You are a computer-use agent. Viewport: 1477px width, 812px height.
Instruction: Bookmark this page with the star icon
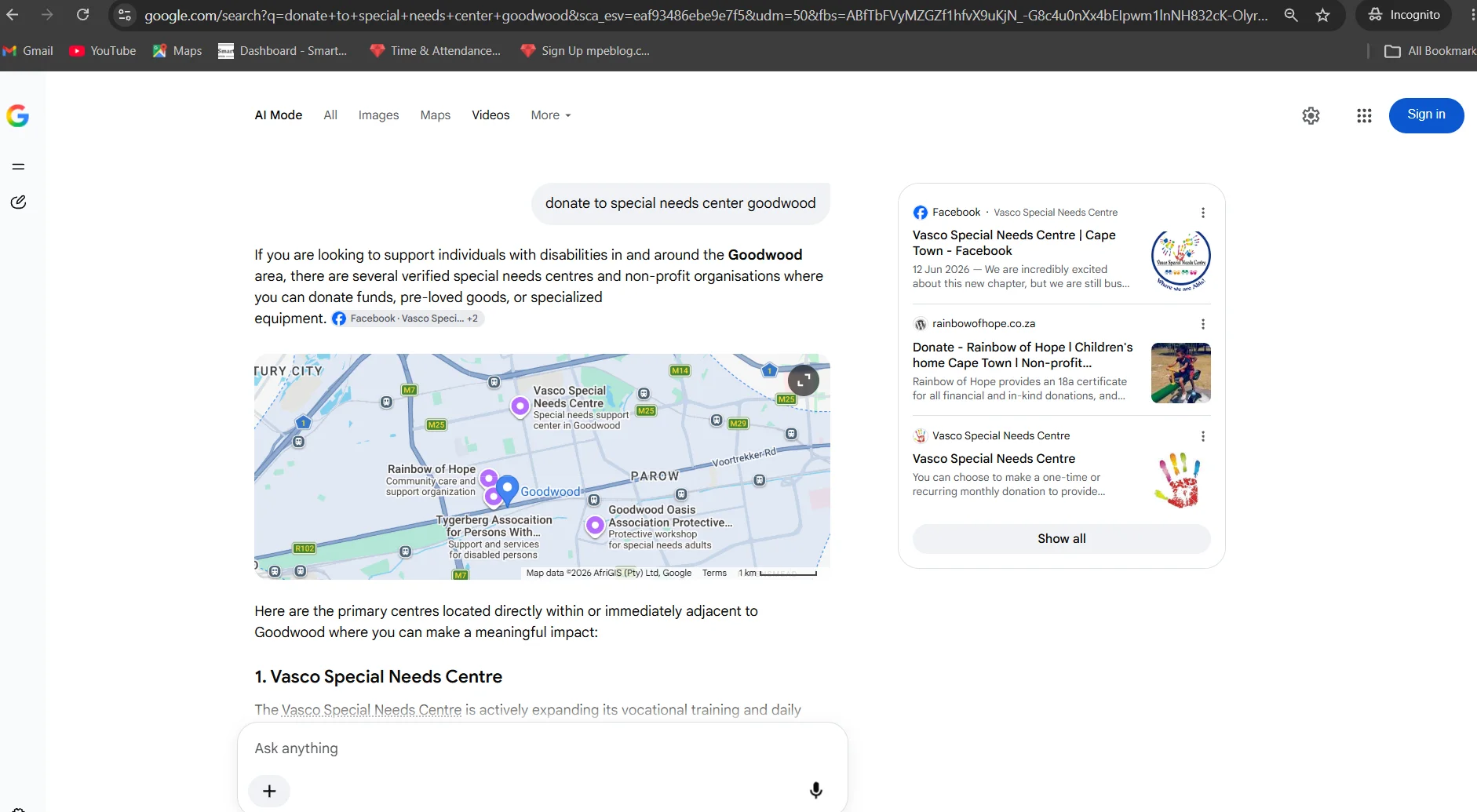coord(1323,15)
